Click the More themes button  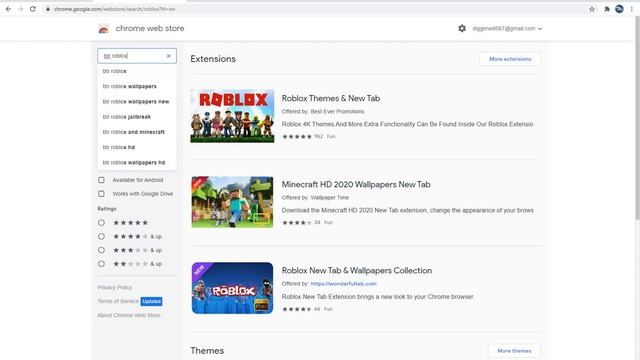514,351
